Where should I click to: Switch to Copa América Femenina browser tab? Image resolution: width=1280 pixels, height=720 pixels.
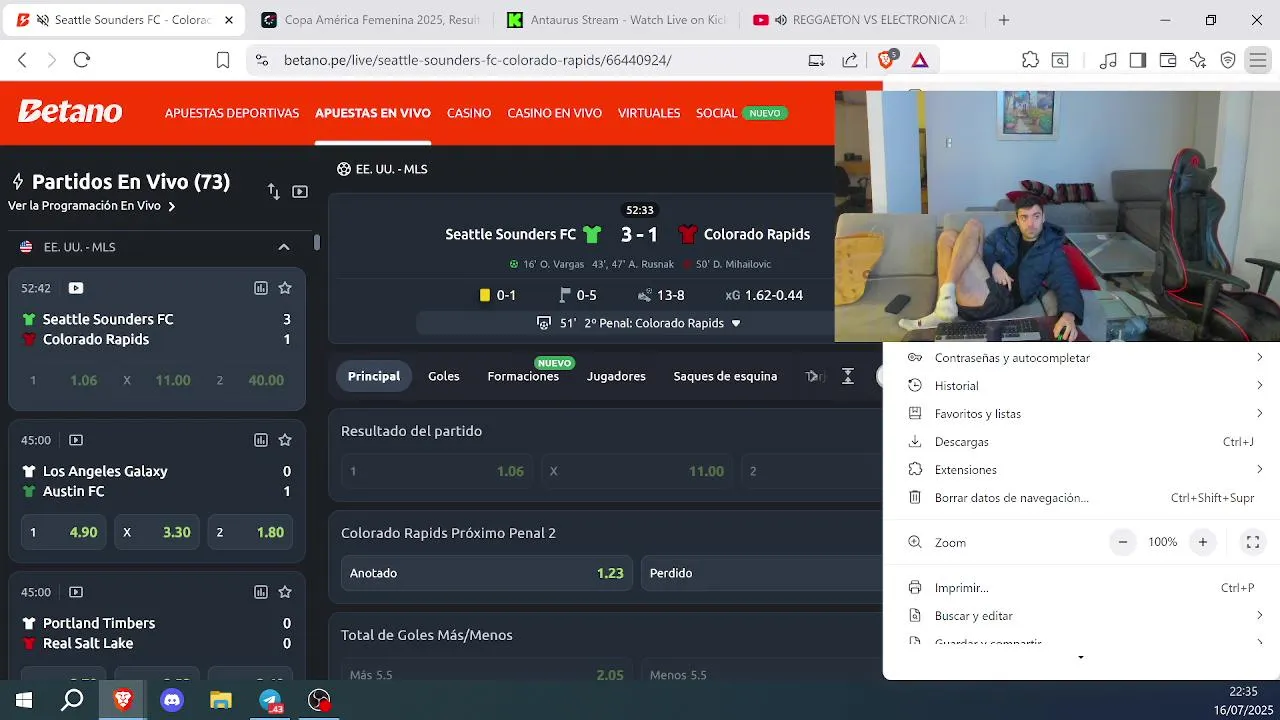[369, 20]
